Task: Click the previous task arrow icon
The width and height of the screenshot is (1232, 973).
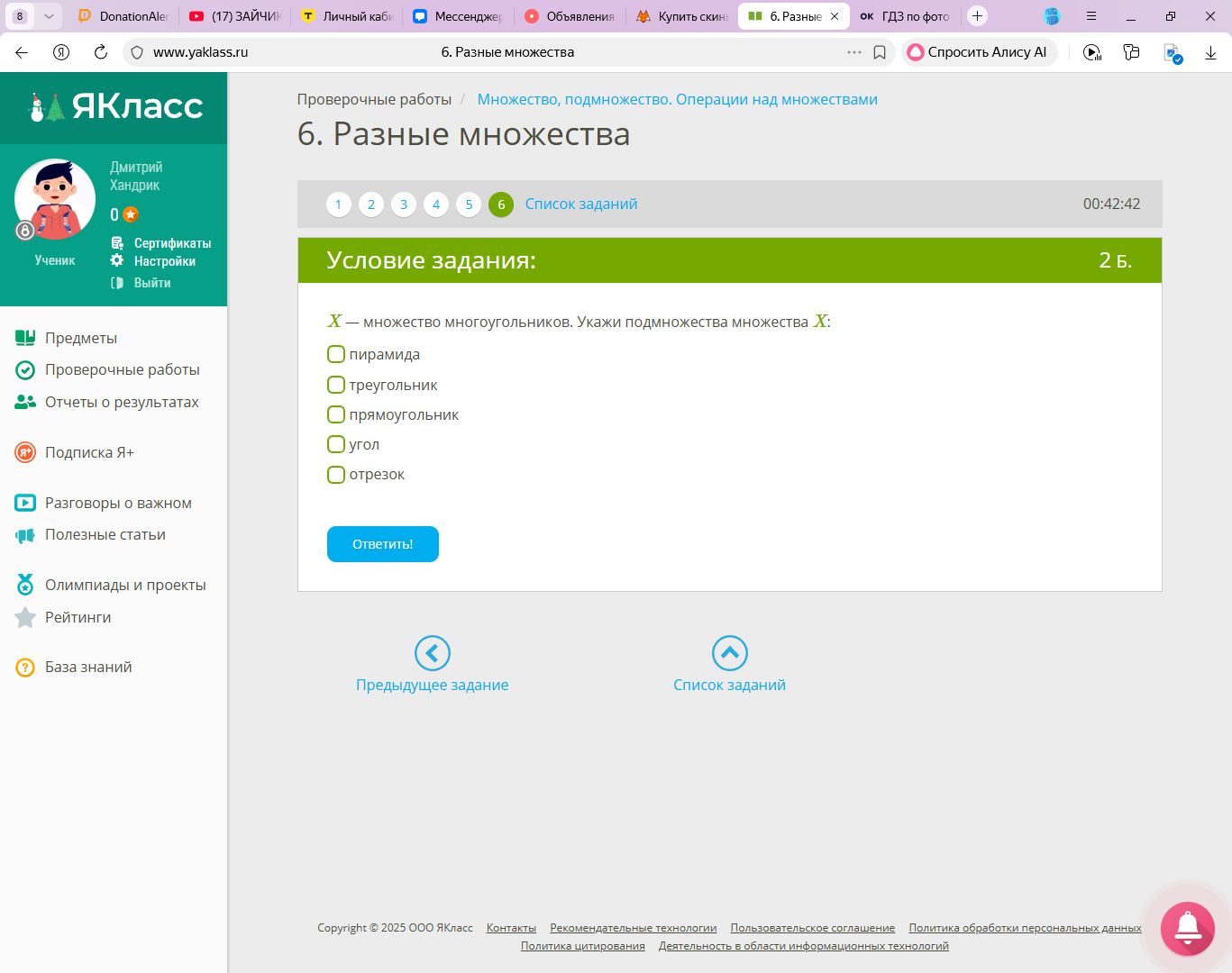Action: [x=432, y=653]
